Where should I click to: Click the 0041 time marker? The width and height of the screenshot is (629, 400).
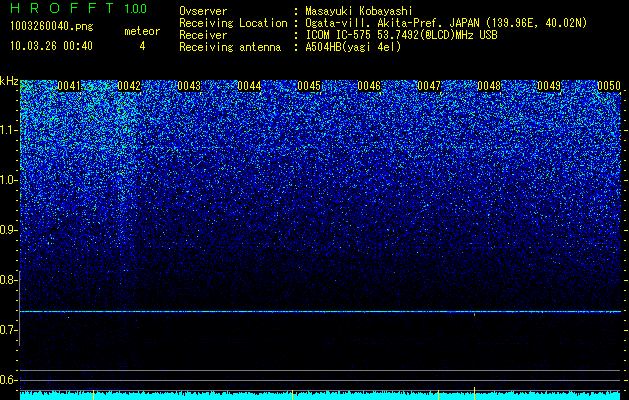(x=69, y=86)
